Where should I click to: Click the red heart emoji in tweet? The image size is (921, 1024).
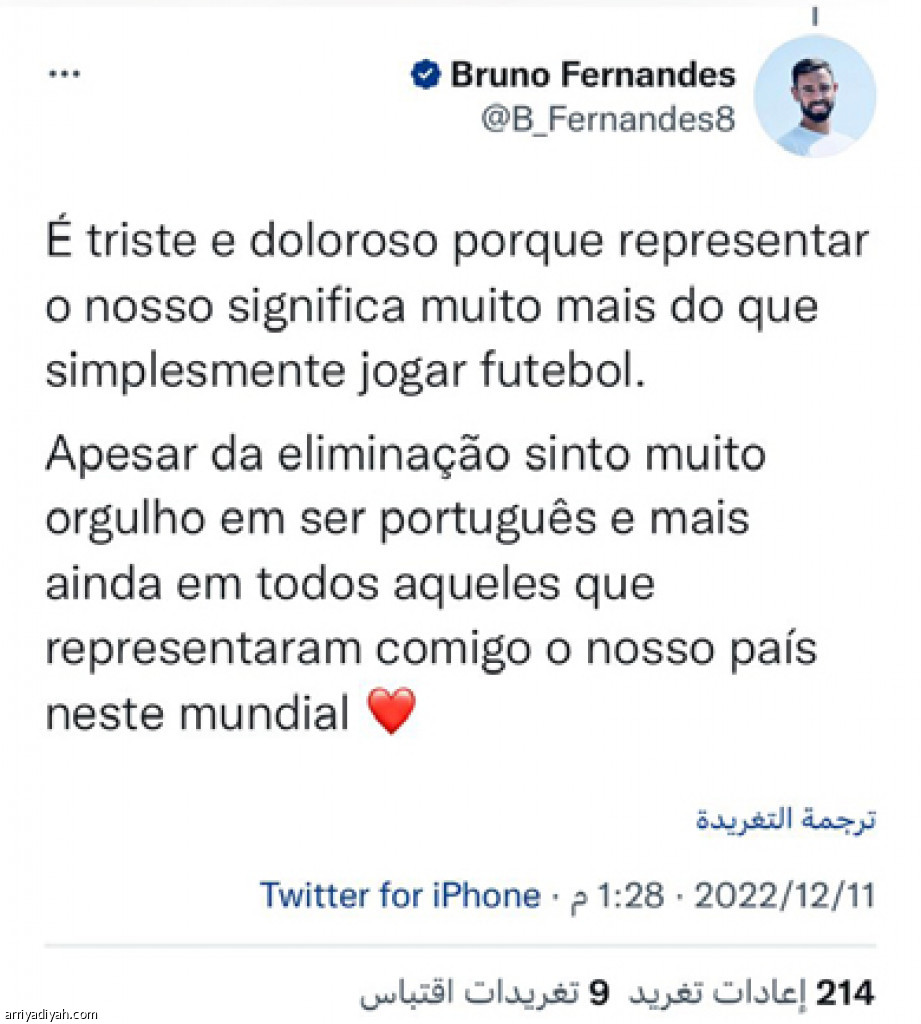pyautogui.click(x=391, y=713)
